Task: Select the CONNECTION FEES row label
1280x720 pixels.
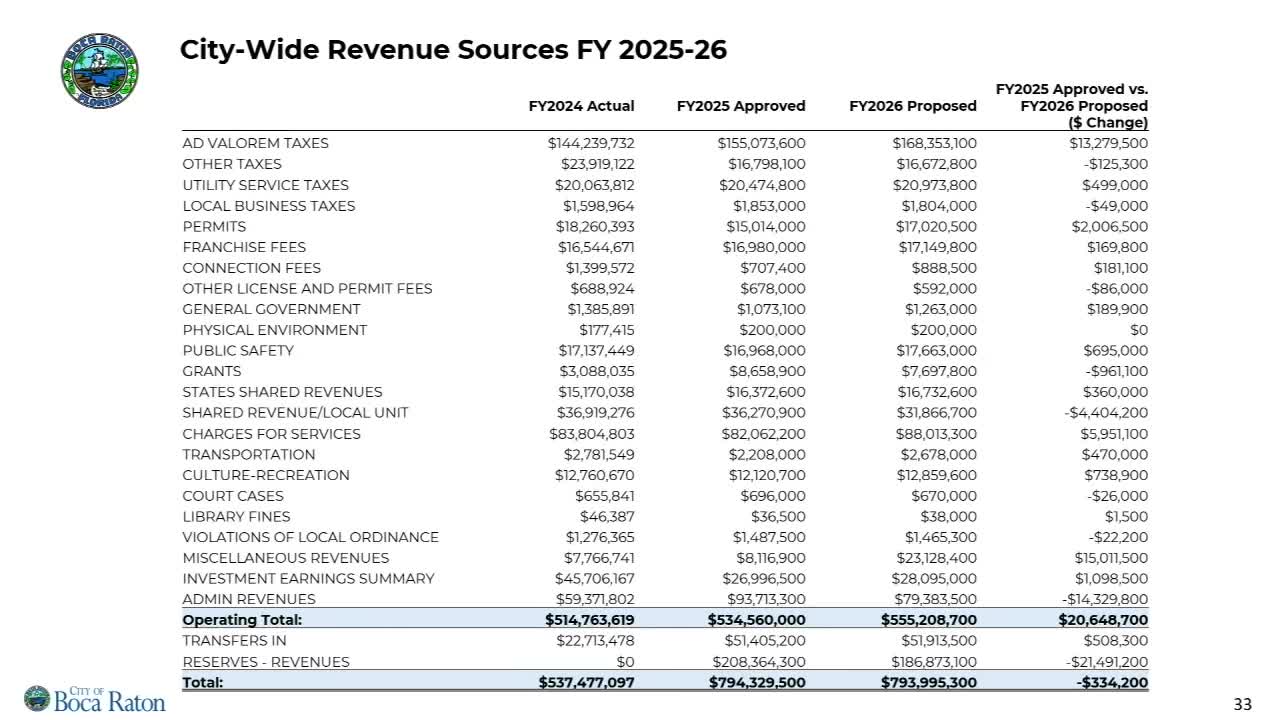Action: 252,268
